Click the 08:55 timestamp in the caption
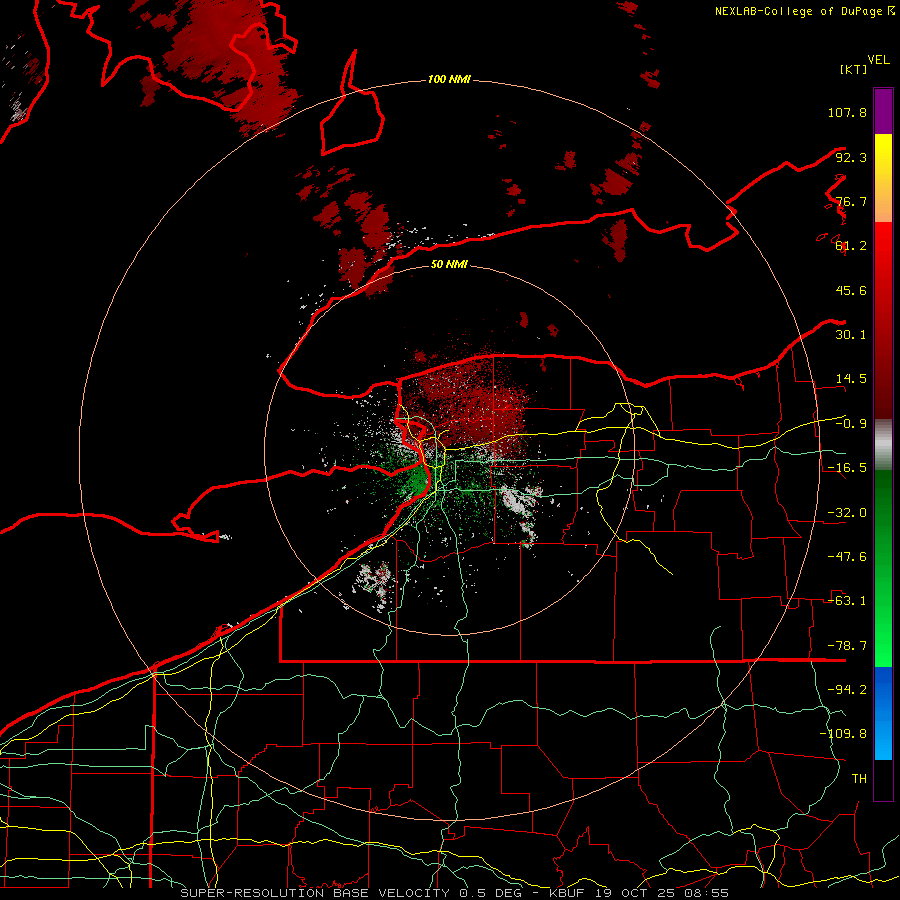The height and width of the screenshot is (900, 900). click(x=706, y=893)
